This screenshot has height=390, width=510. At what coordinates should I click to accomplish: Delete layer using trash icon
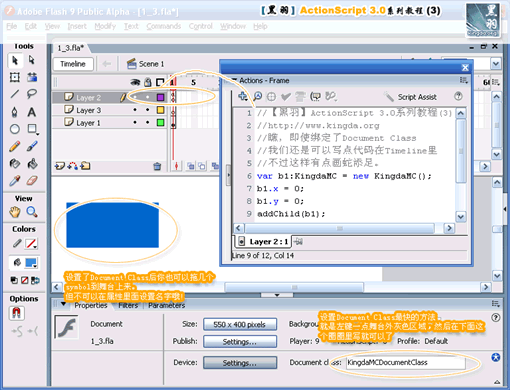click(157, 166)
